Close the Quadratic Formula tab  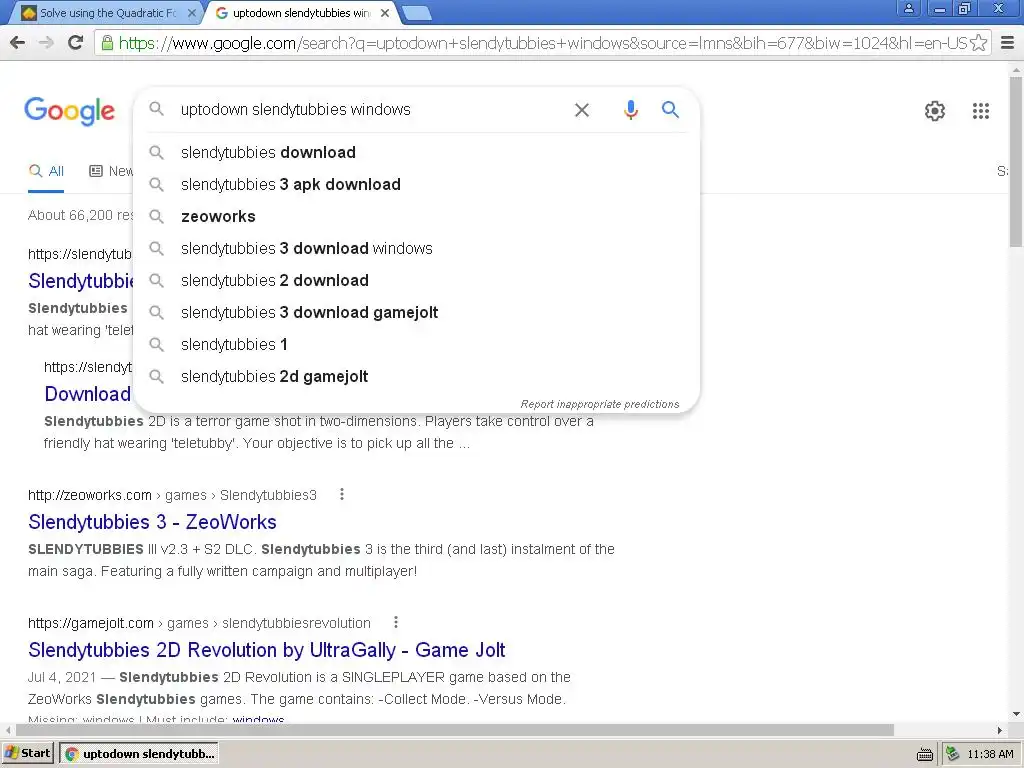191,12
